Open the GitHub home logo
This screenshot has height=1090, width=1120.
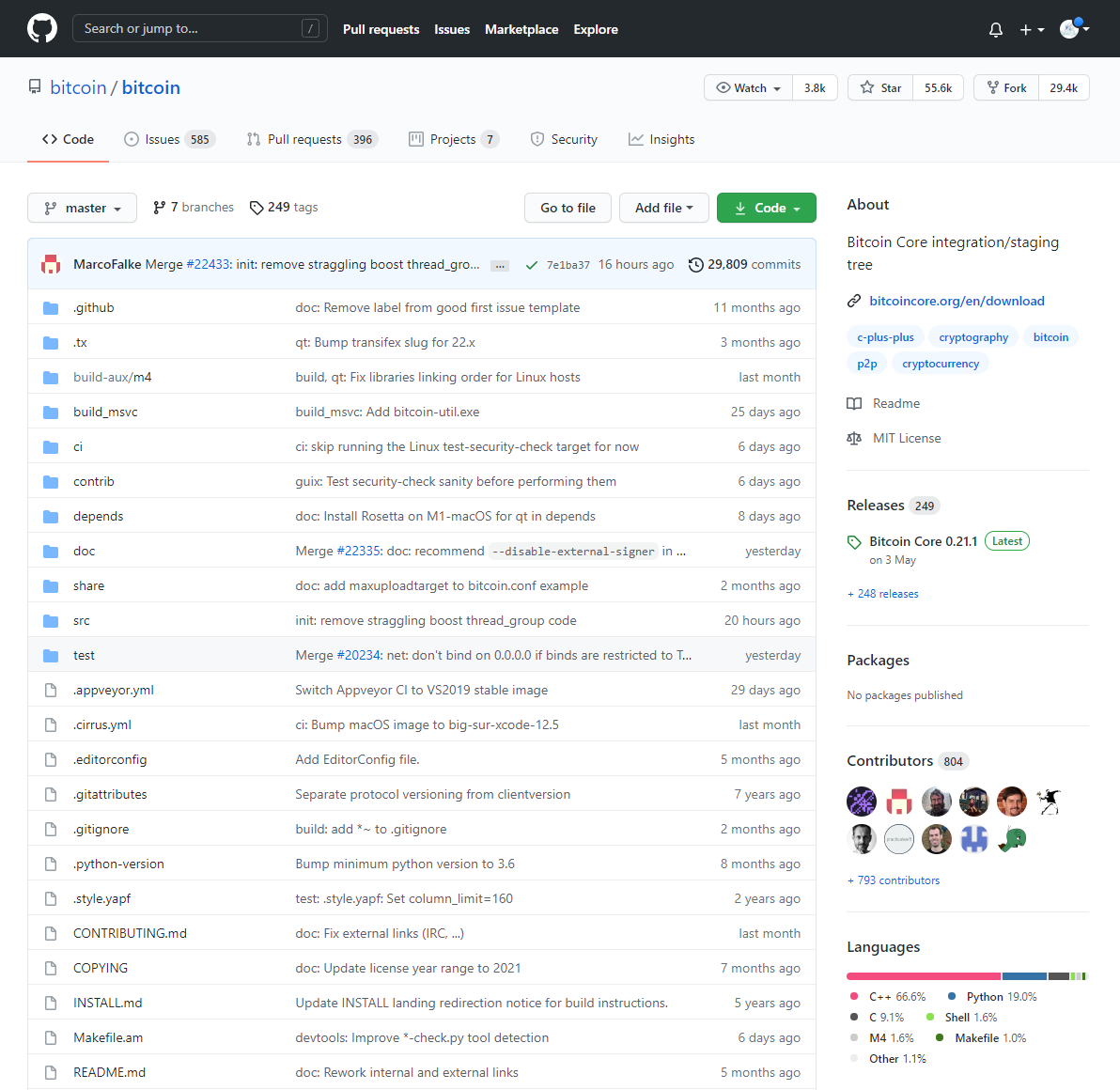(42, 28)
